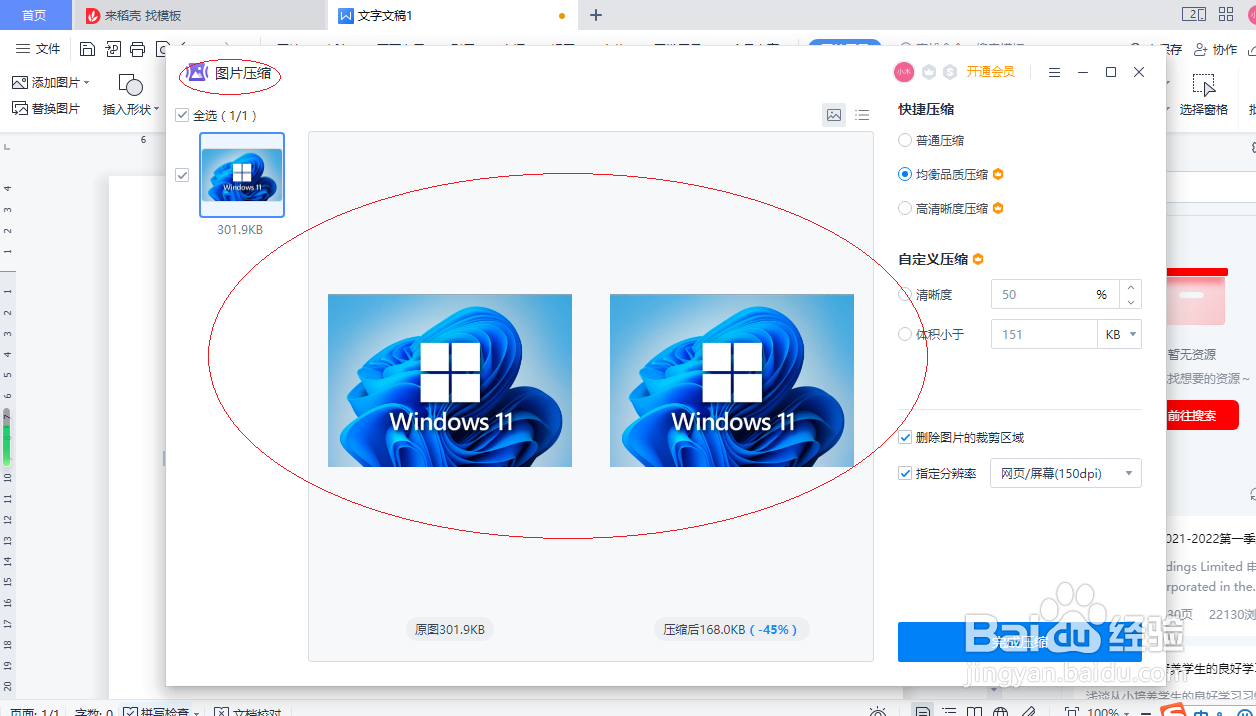Click the premium badge beside custom compression

pos(978,259)
